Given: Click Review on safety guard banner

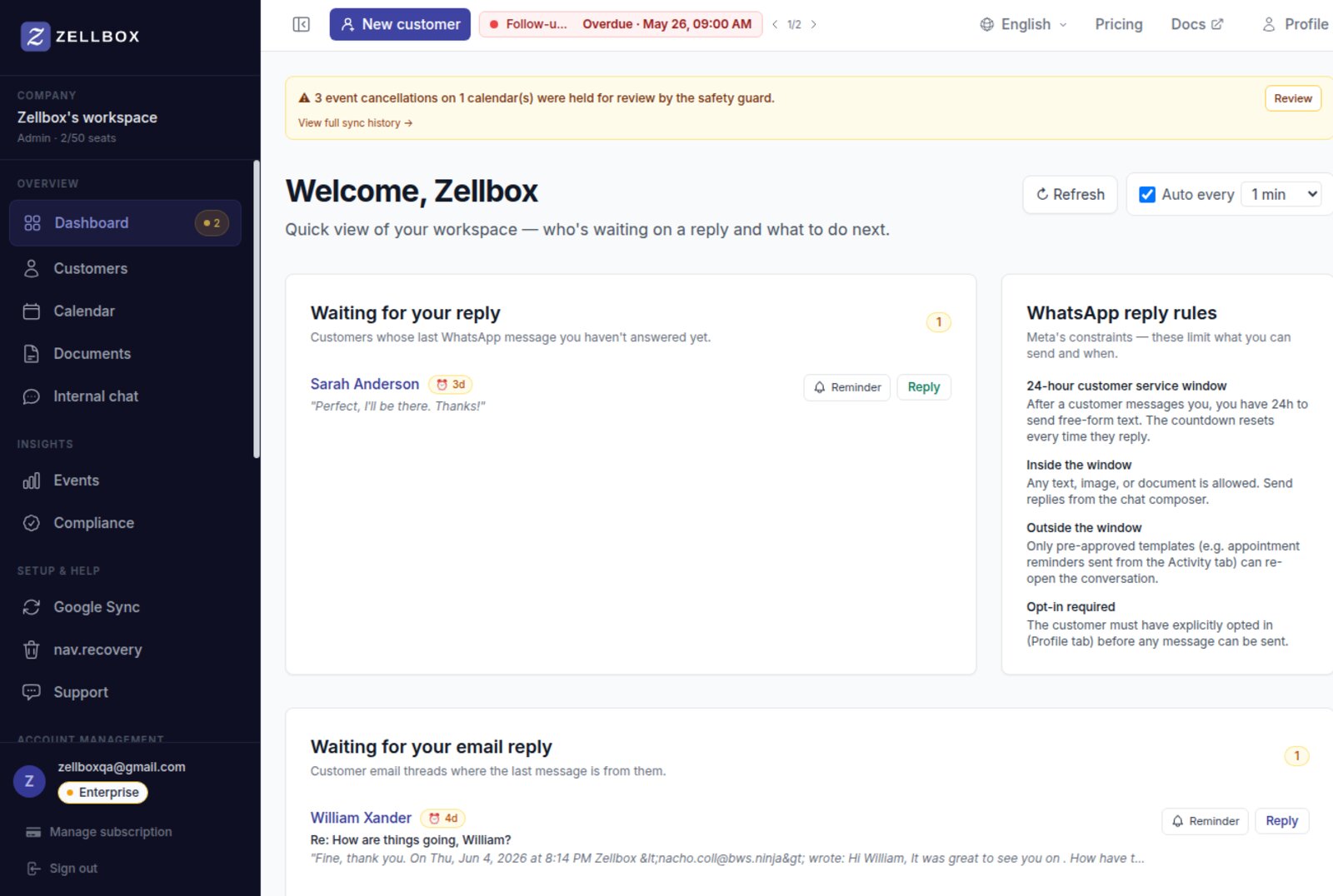Looking at the screenshot, I should (1292, 98).
